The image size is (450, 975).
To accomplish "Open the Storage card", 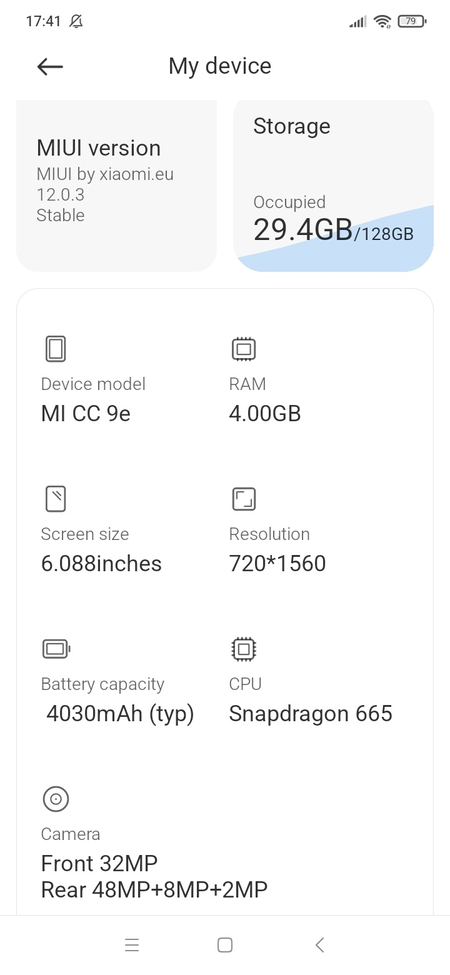I will tap(333, 185).
